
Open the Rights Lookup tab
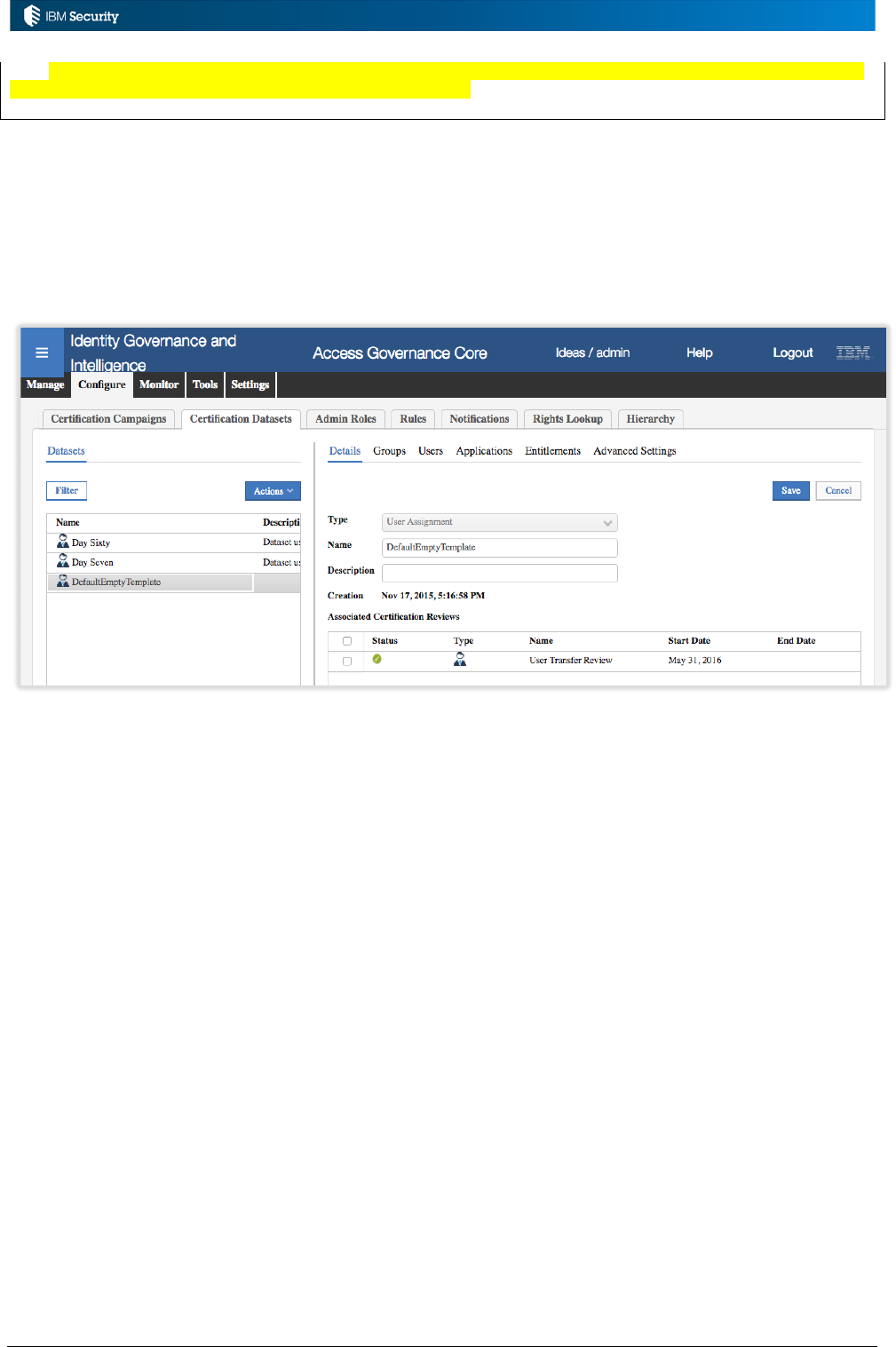567,419
